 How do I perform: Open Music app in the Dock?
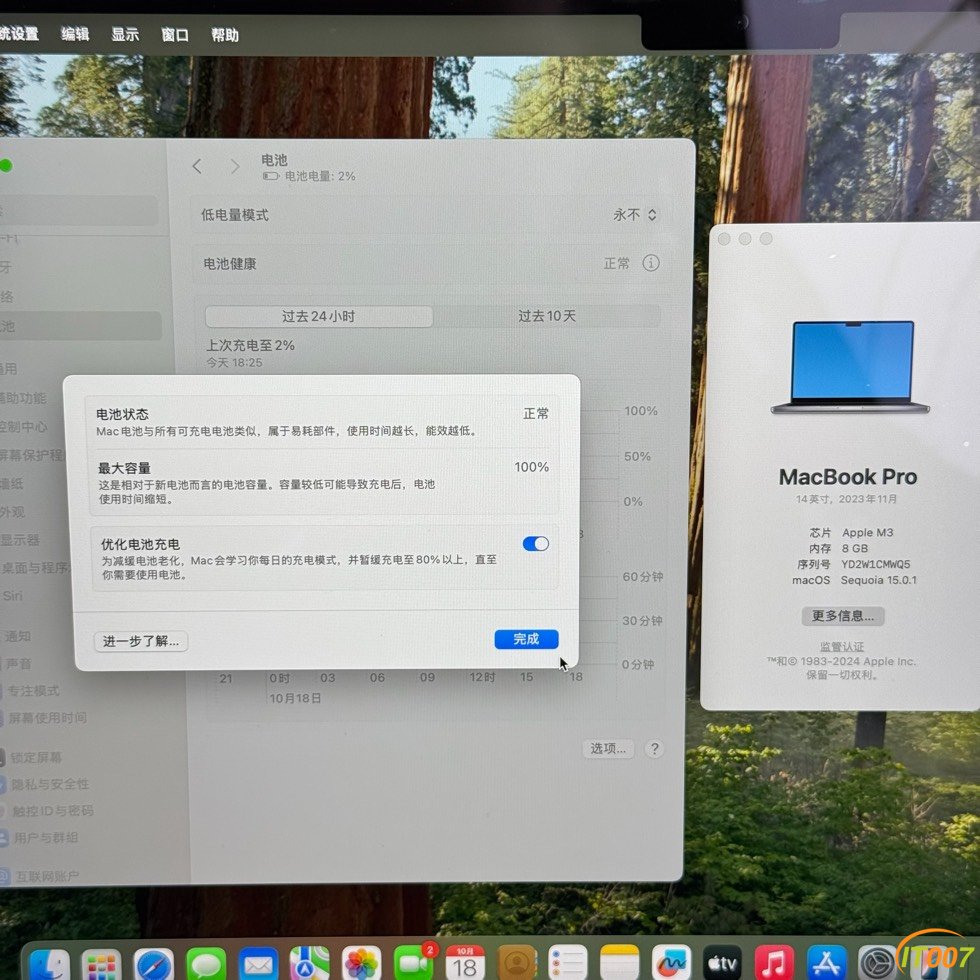click(x=774, y=964)
